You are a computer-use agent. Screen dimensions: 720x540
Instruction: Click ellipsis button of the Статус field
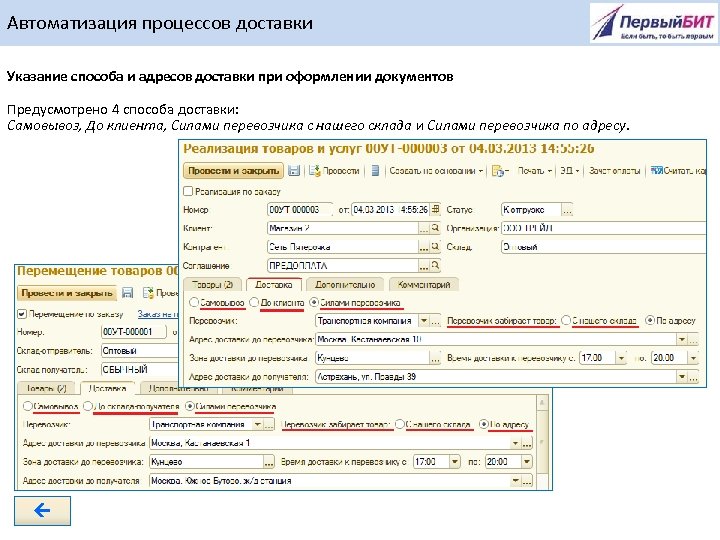pyautogui.click(x=567, y=210)
